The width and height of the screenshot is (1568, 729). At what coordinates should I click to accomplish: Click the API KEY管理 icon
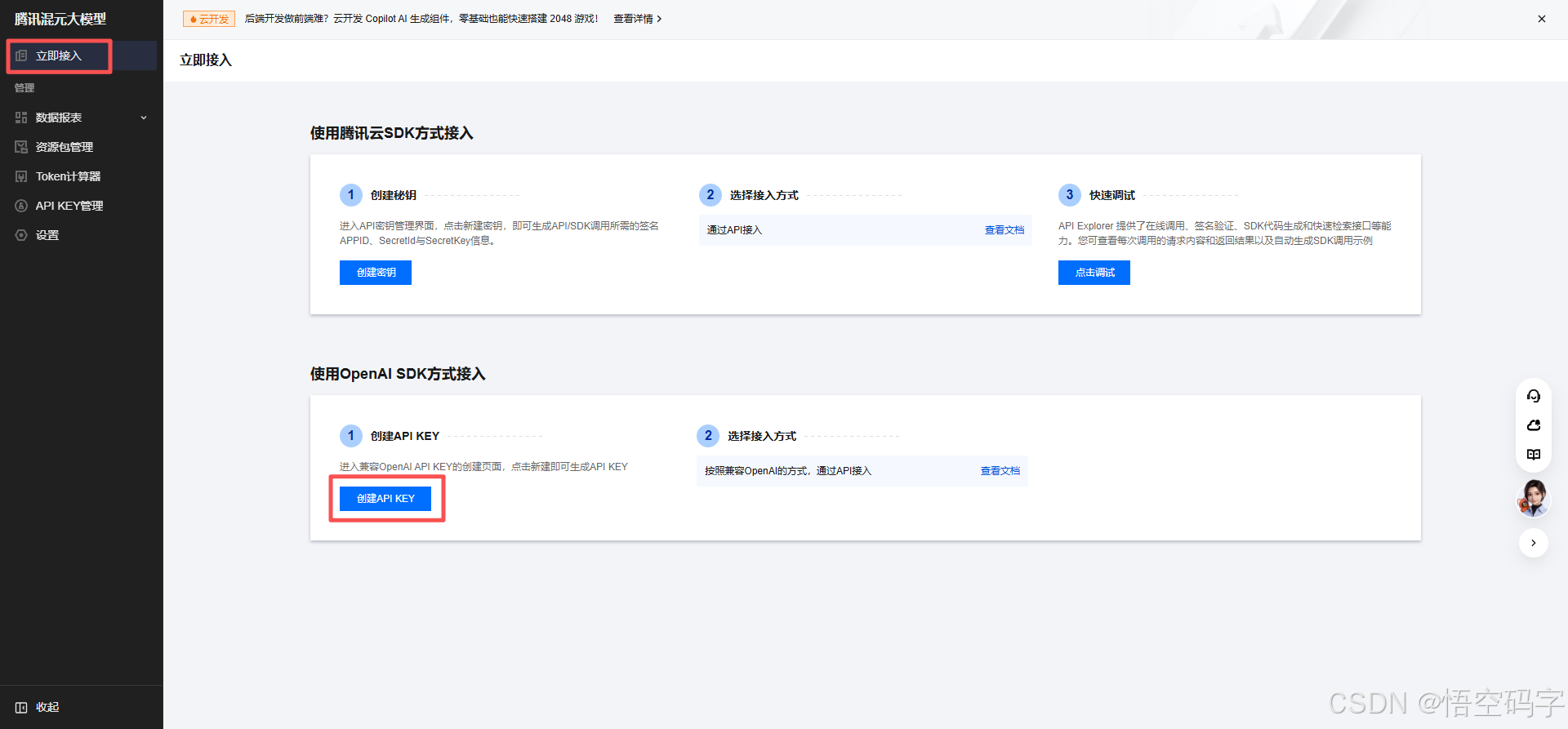[x=21, y=206]
